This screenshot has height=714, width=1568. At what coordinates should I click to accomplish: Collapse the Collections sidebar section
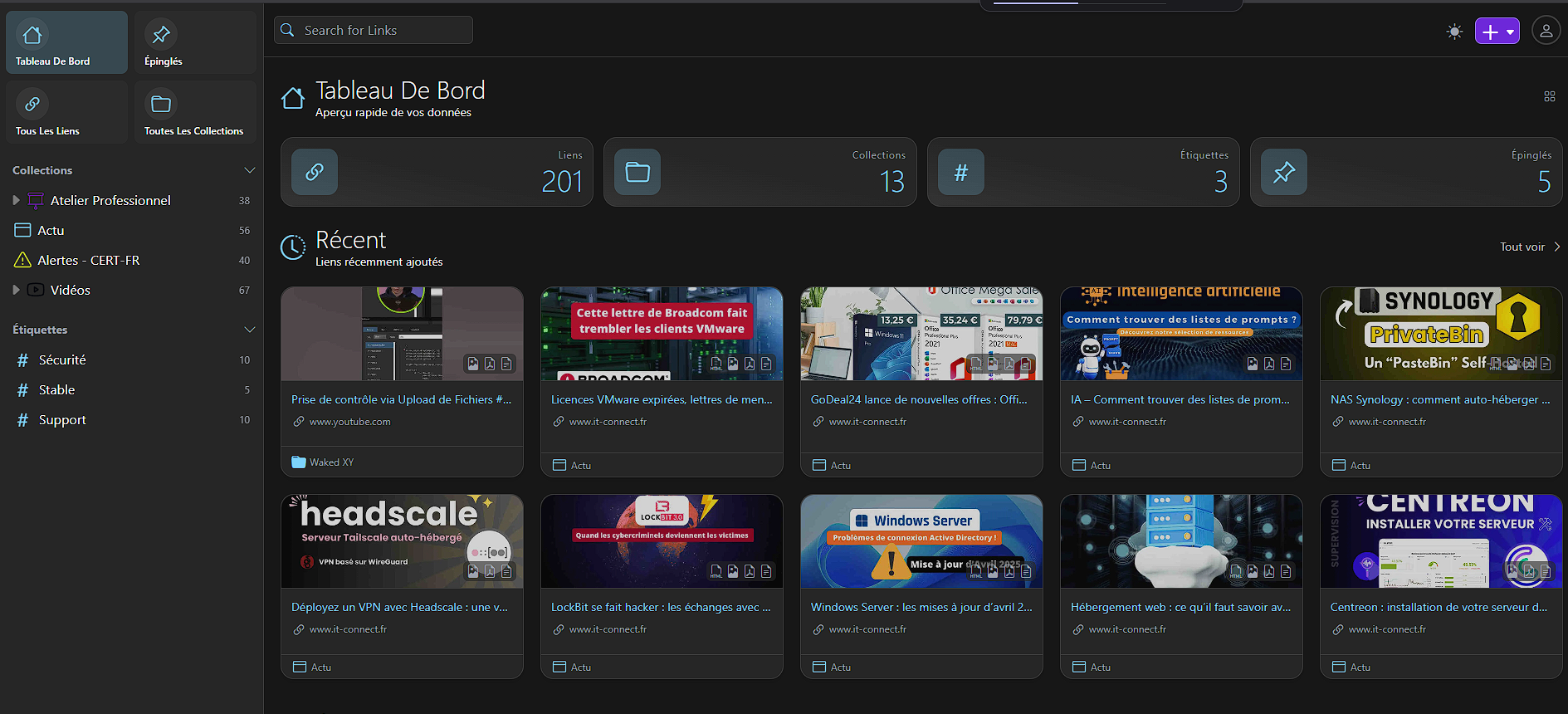point(249,170)
